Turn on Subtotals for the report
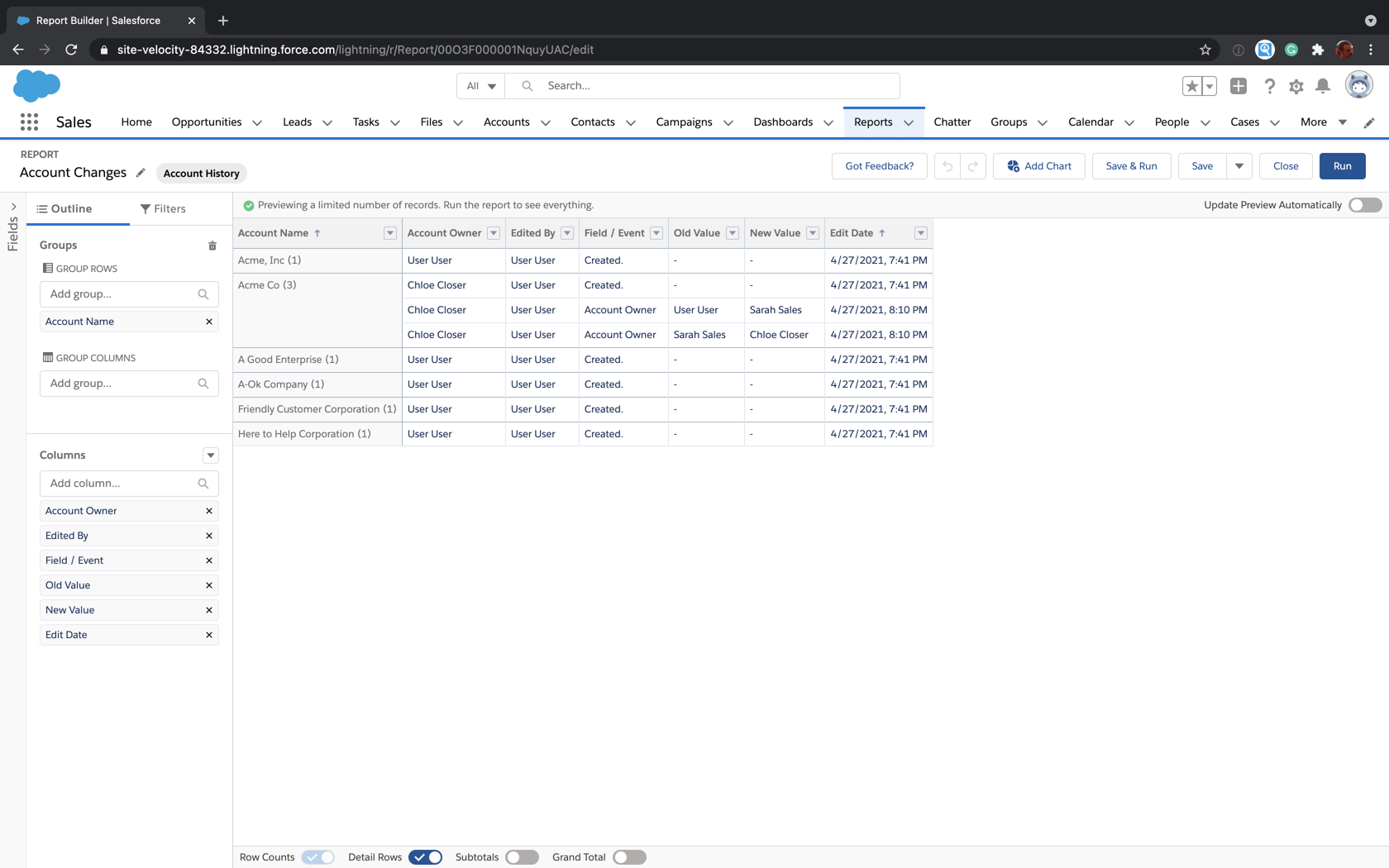This screenshot has height=868, width=1389. pyautogui.click(x=522, y=857)
